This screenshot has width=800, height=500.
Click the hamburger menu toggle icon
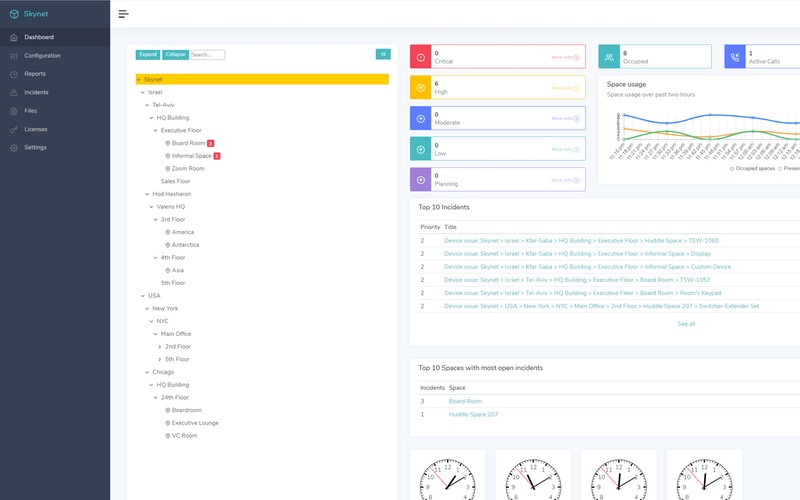pyautogui.click(x=123, y=14)
